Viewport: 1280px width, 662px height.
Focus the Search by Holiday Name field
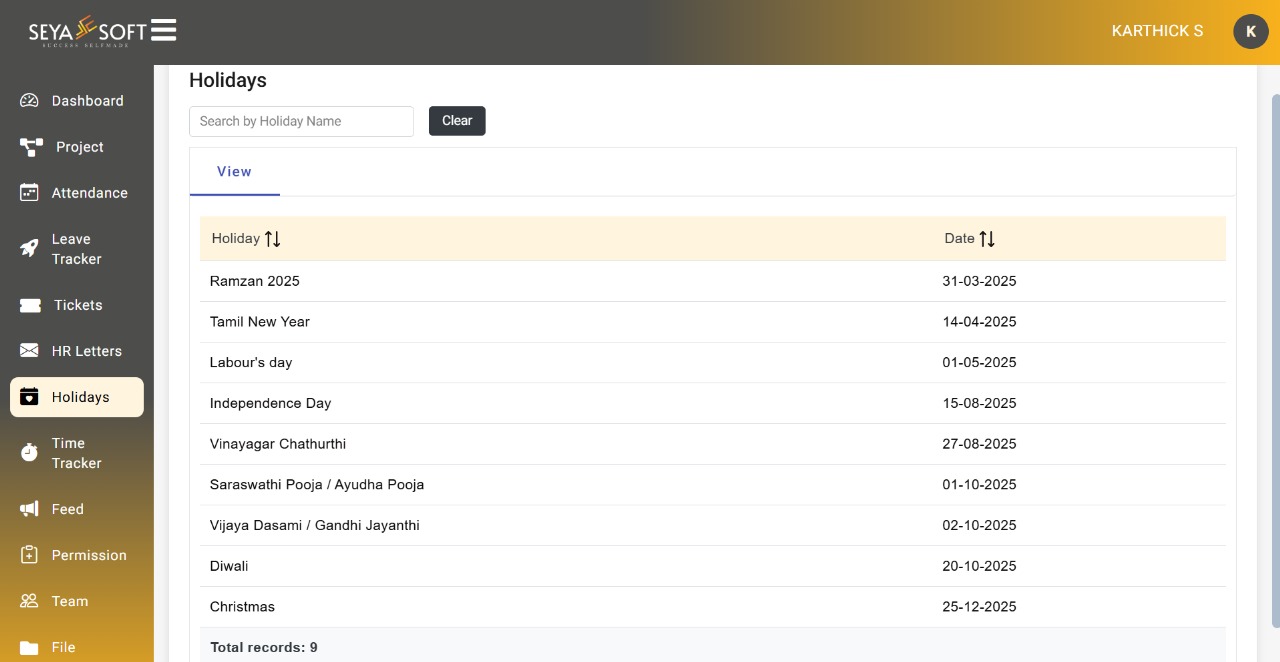click(301, 121)
